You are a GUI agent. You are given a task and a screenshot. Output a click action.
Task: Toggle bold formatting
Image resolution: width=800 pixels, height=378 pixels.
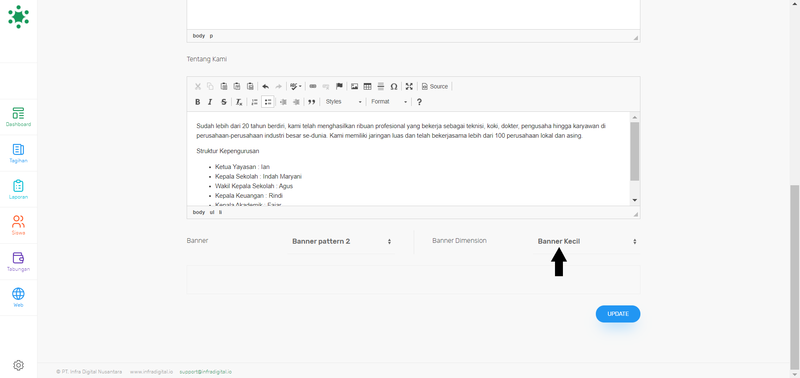click(x=198, y=102)
